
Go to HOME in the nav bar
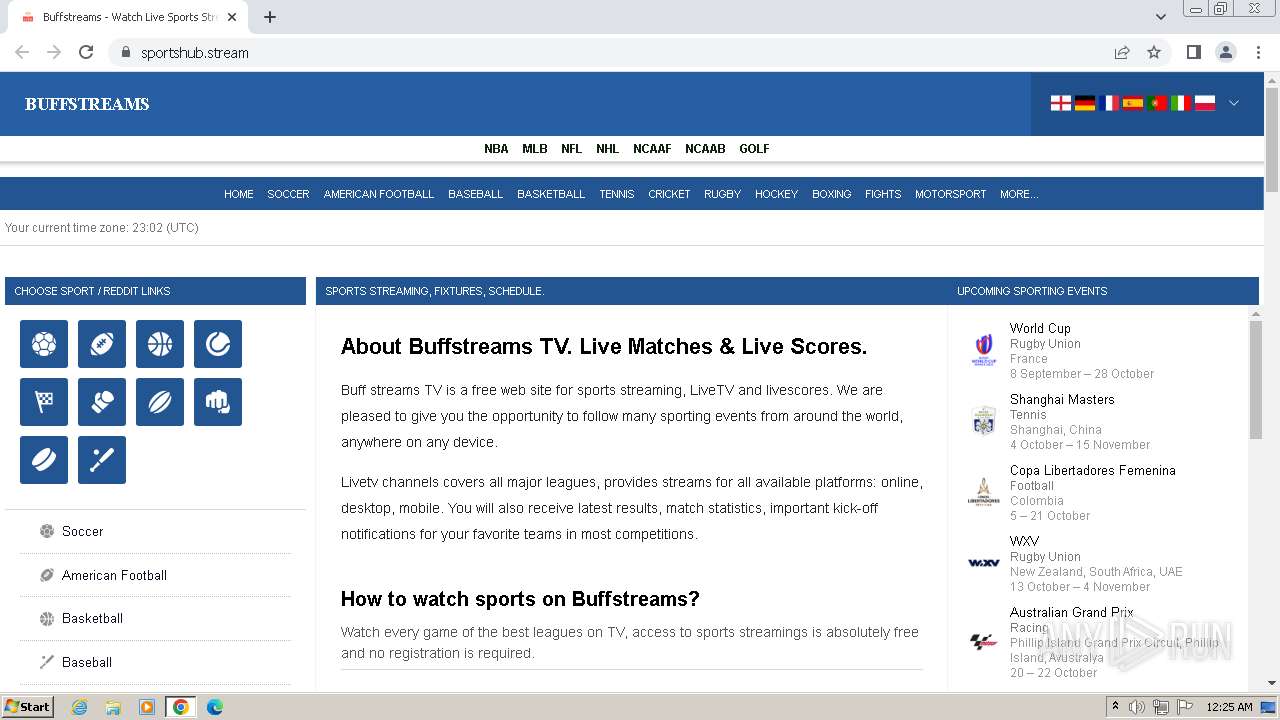click(239, 194)
